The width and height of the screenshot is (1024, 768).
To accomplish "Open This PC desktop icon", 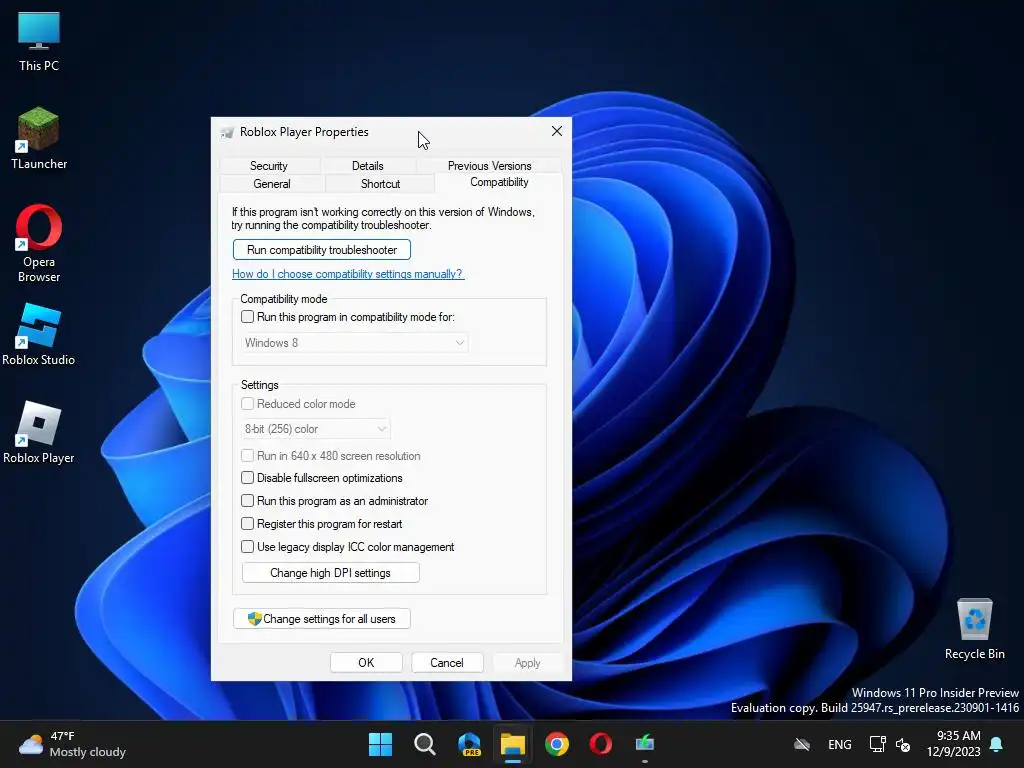I will coord(39,40).
